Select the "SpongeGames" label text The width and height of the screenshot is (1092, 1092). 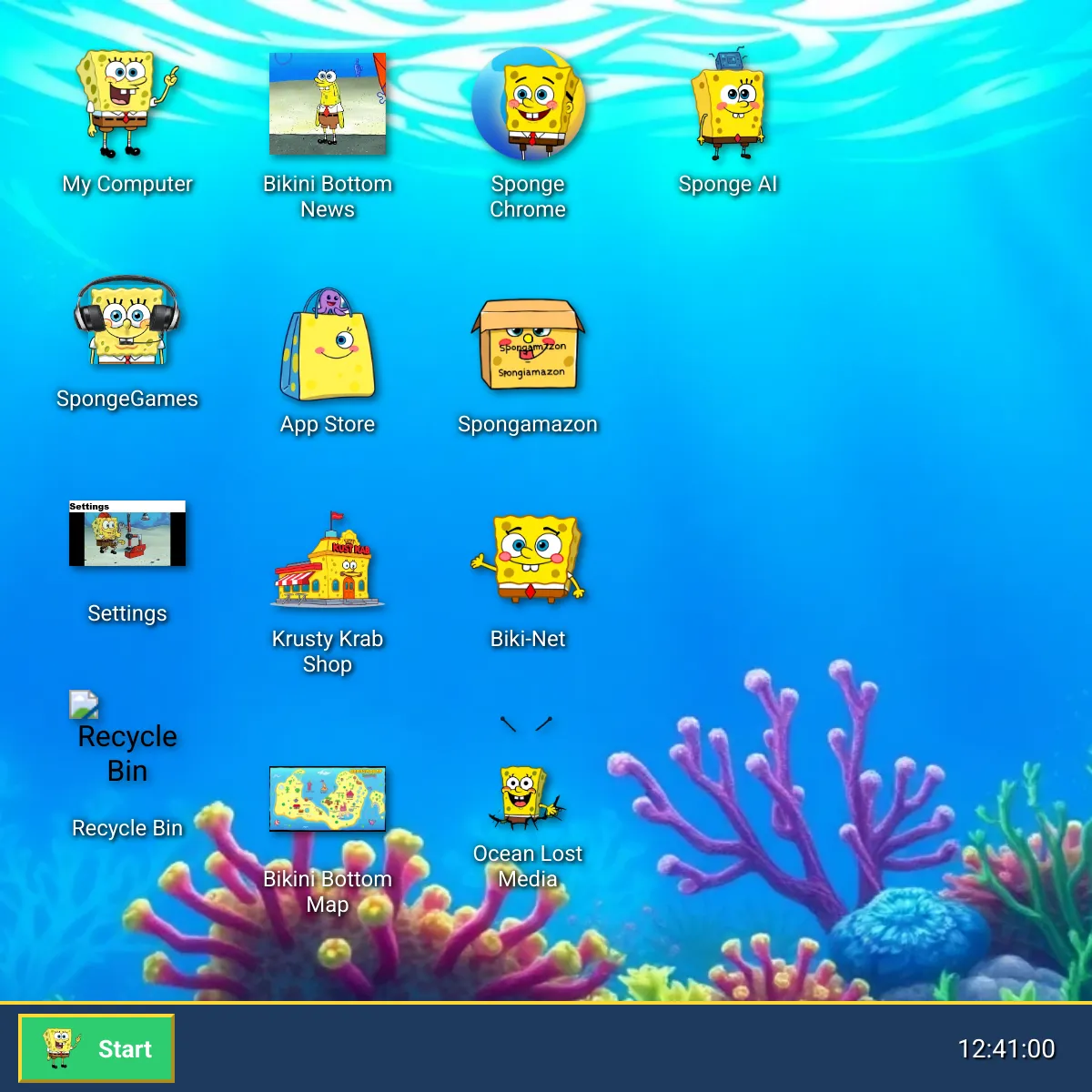[127, 399]
